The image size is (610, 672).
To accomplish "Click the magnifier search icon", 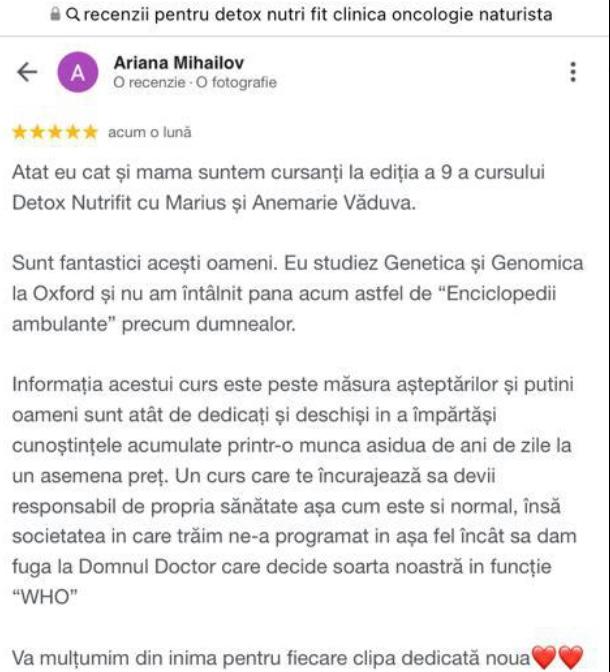I will [73, 15].
